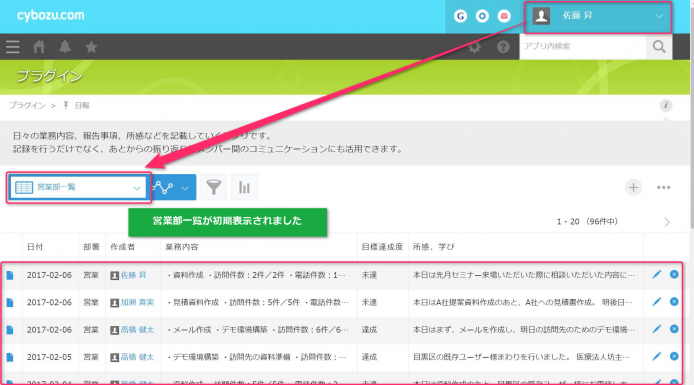Open the notifications bell icon
Image resolution: width=694 pixels, height=385 pixels.
(65, 46)
